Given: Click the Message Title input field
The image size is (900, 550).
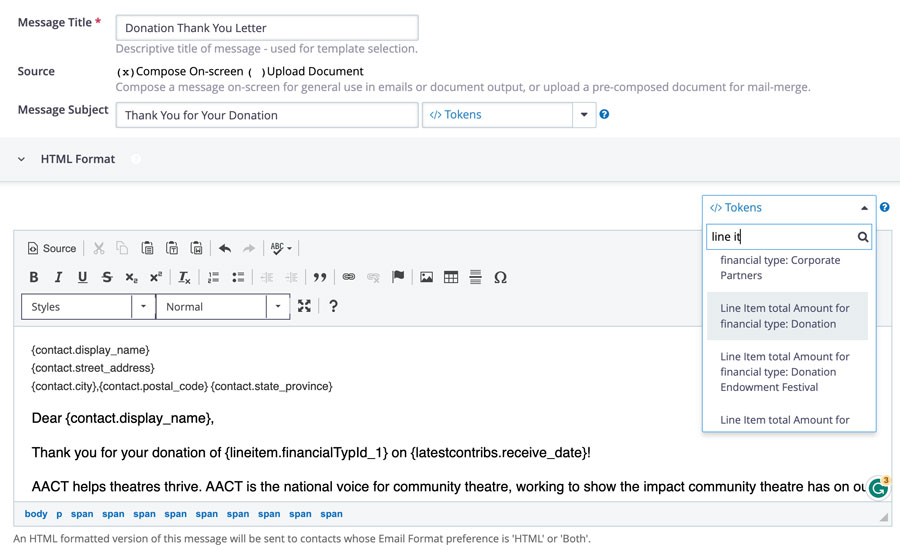Looking at the screenshot, I should (x=267, y=28).
